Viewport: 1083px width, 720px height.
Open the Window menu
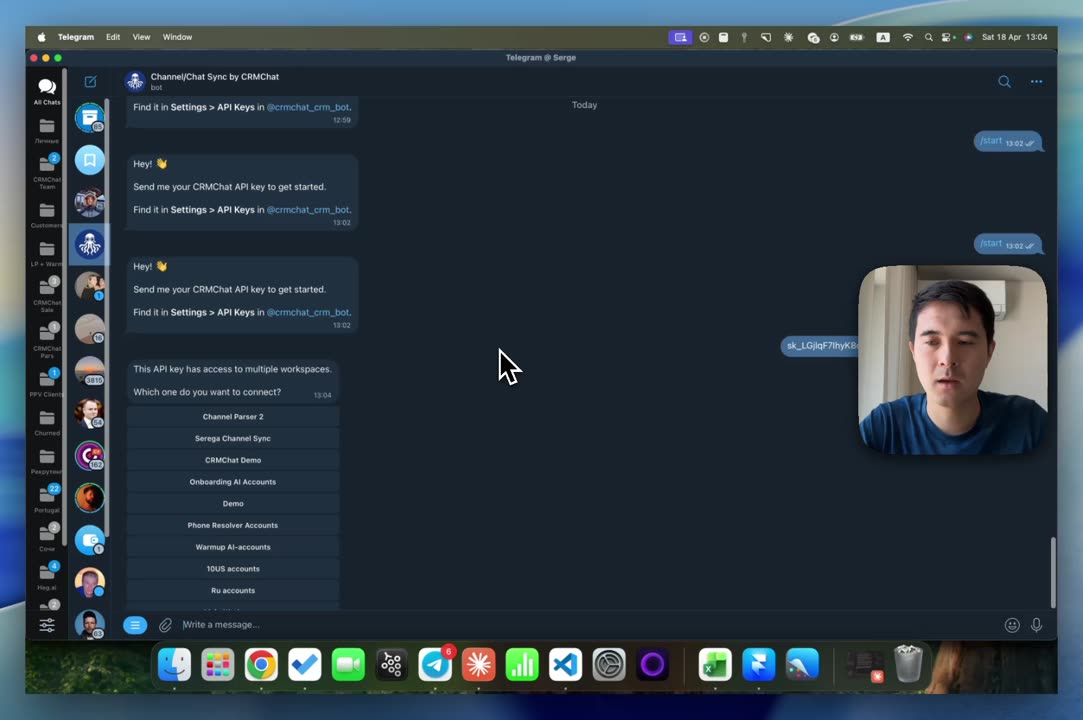177,37
